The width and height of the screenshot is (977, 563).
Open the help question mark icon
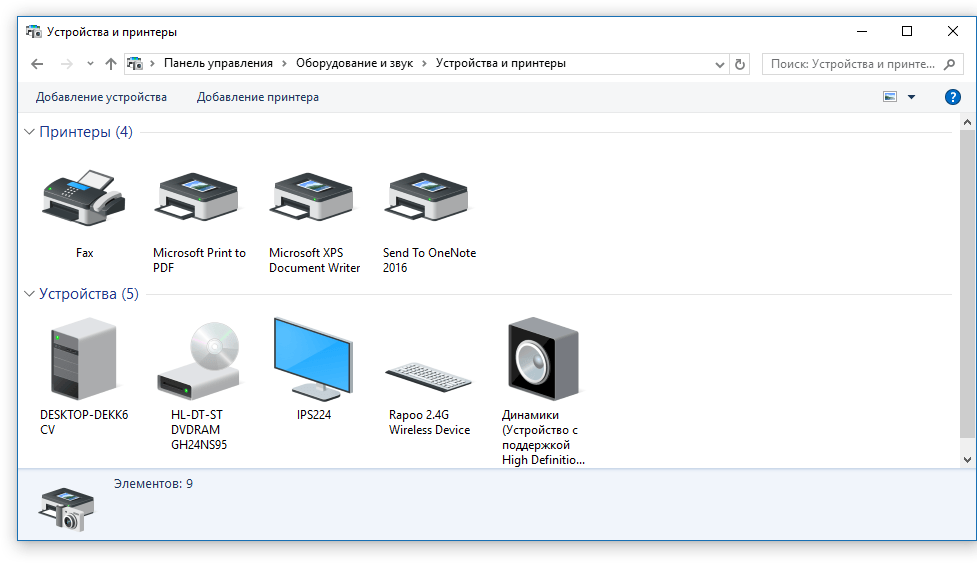tap(953, 97)
